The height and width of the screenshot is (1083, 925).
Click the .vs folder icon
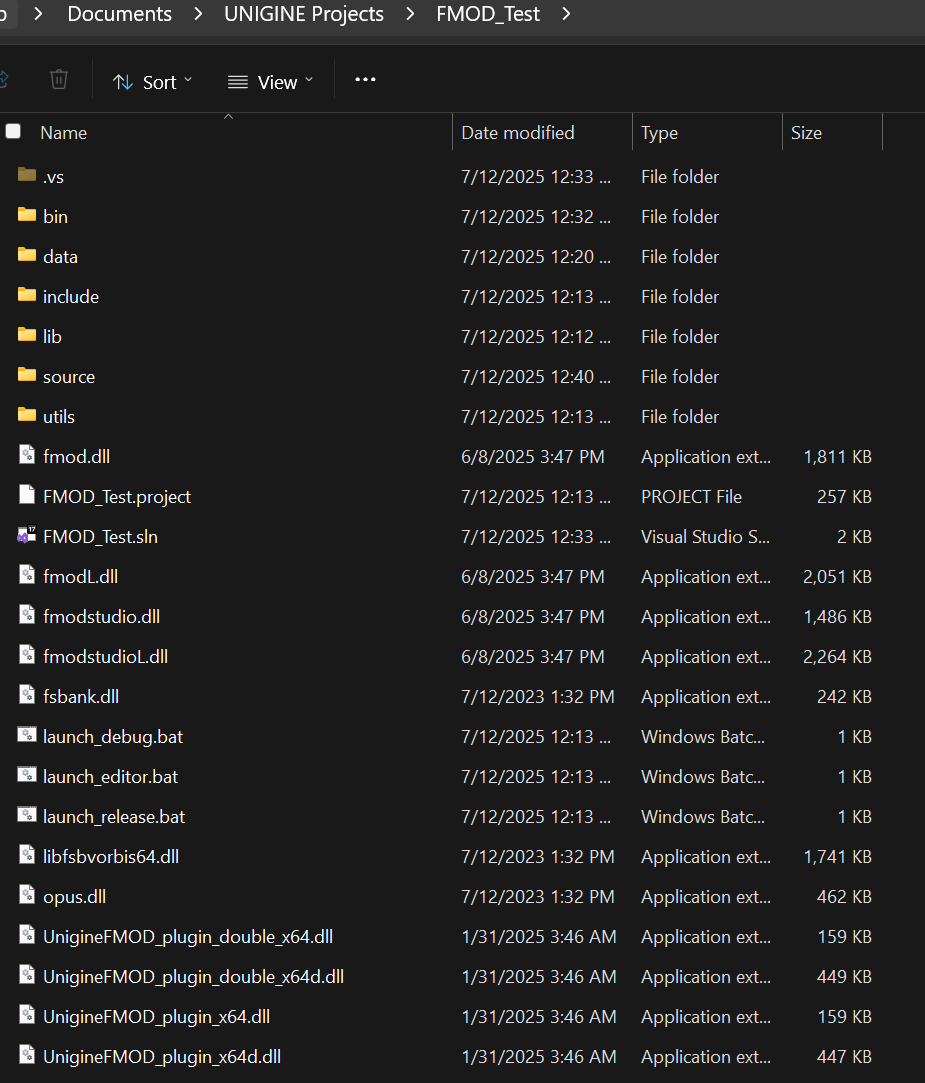coord(27,176)
